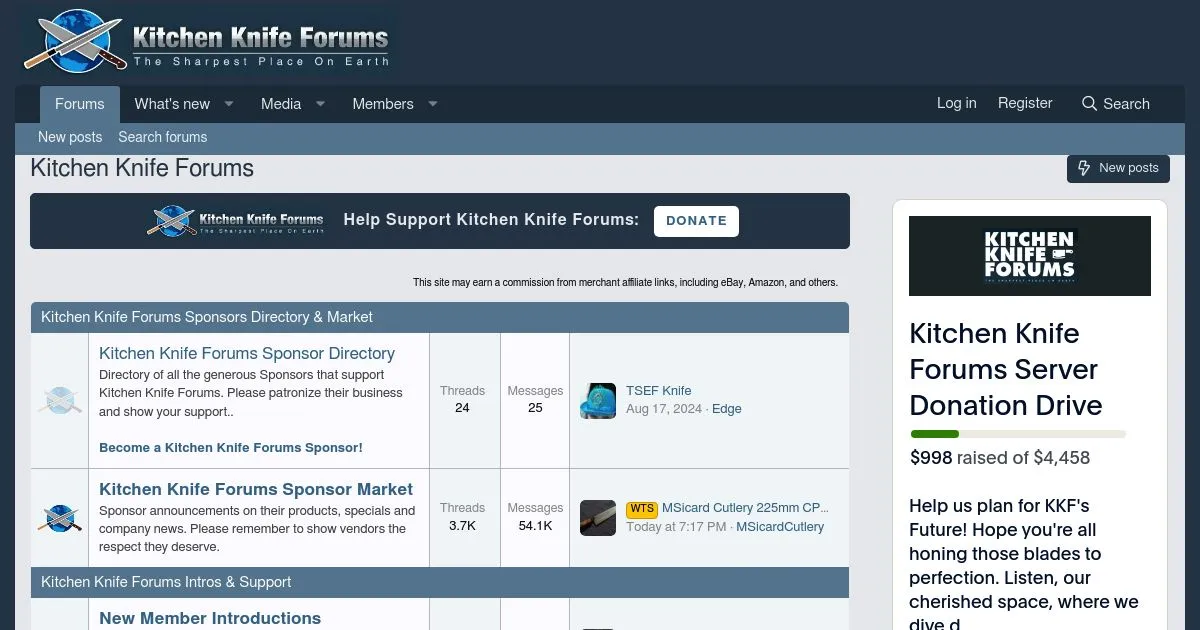Click the WTS label tag

pos(642,509)
